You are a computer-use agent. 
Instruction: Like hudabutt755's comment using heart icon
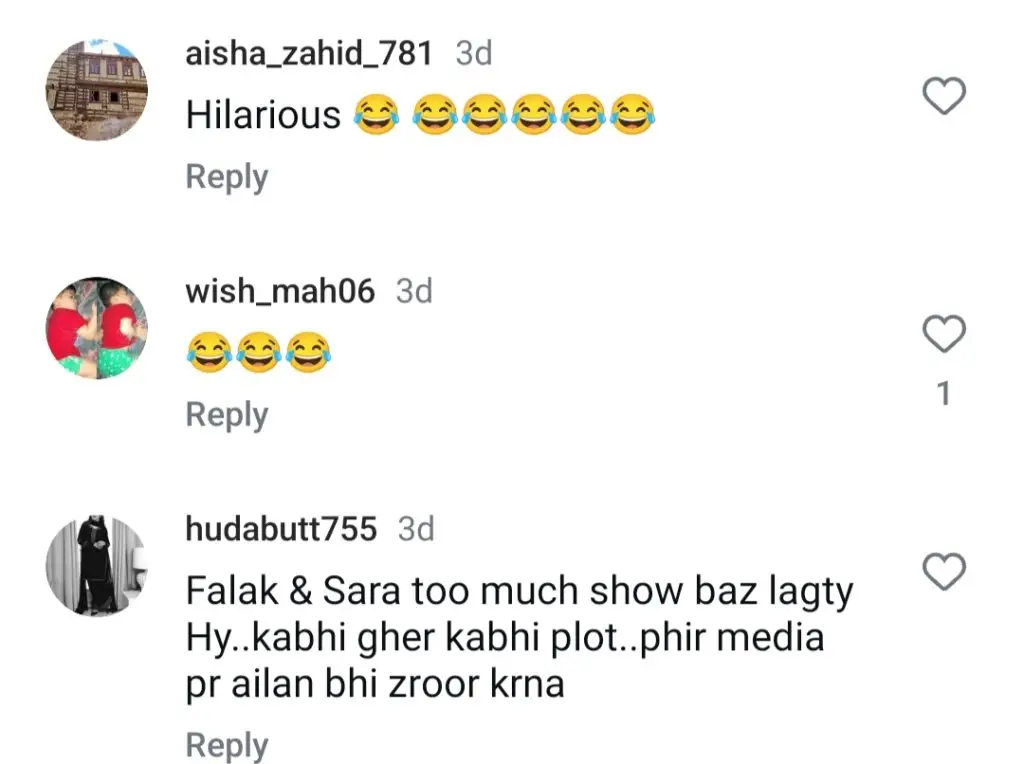pyautogui.click(x=944, y=571)
